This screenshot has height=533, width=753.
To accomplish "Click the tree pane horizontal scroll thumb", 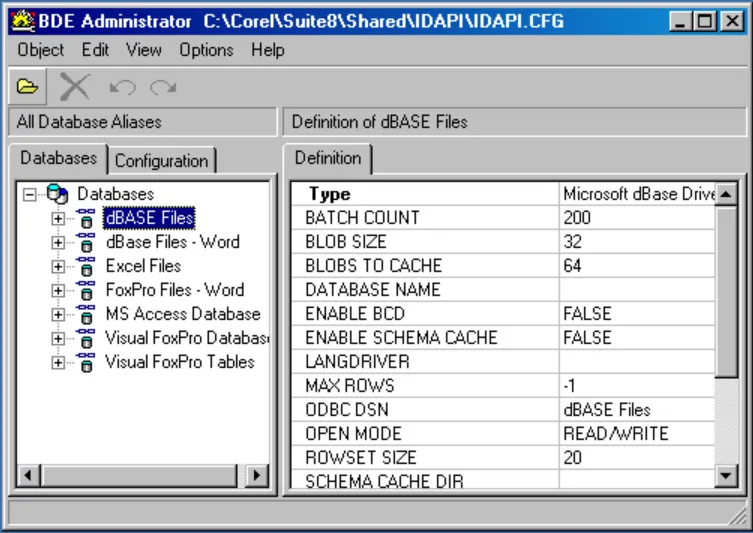I will pyautogui.click(x=139, y=475).
